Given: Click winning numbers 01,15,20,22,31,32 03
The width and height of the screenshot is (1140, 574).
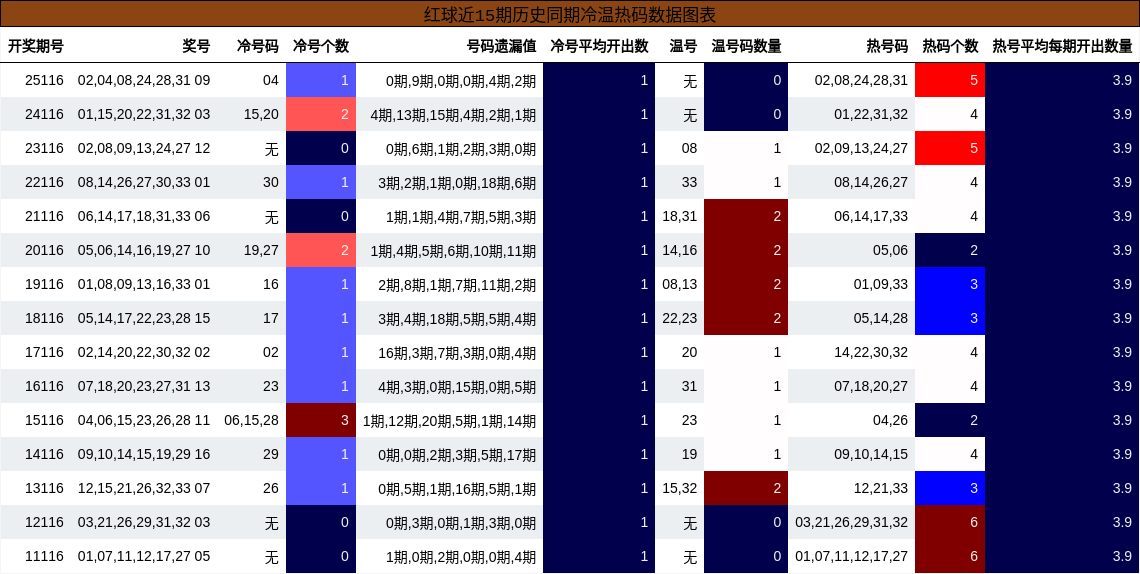Looking at the screenshot, I should point(144,114).
